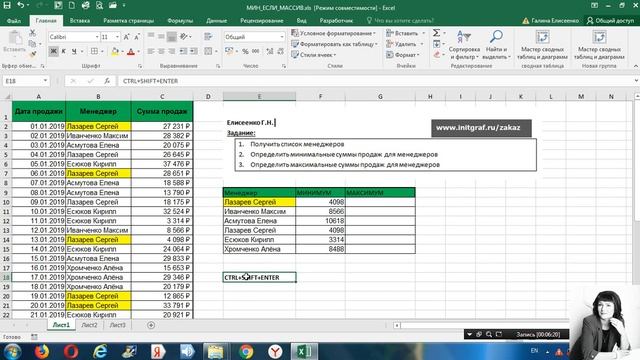The image size is (640, 360).
Task: Open Sort and Filter (Сортировка и фильтр)
Action: [464, 45]
